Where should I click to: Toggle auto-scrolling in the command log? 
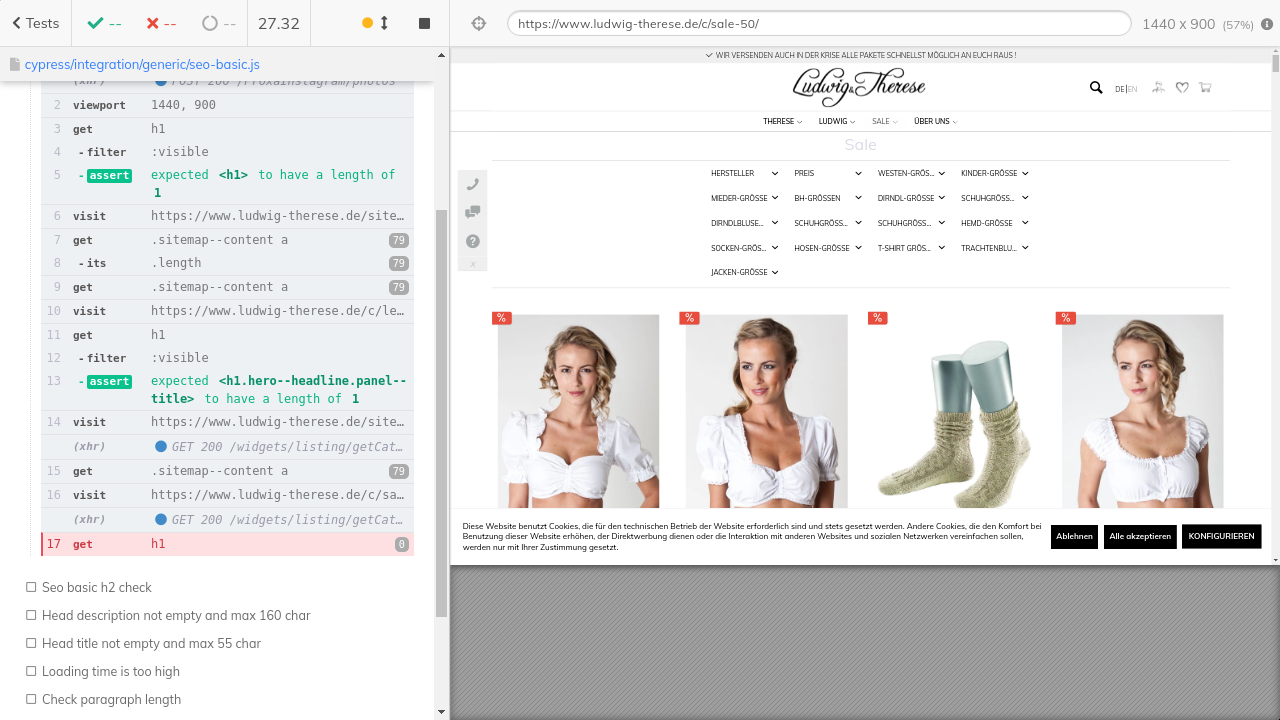(x=375, y=23)
